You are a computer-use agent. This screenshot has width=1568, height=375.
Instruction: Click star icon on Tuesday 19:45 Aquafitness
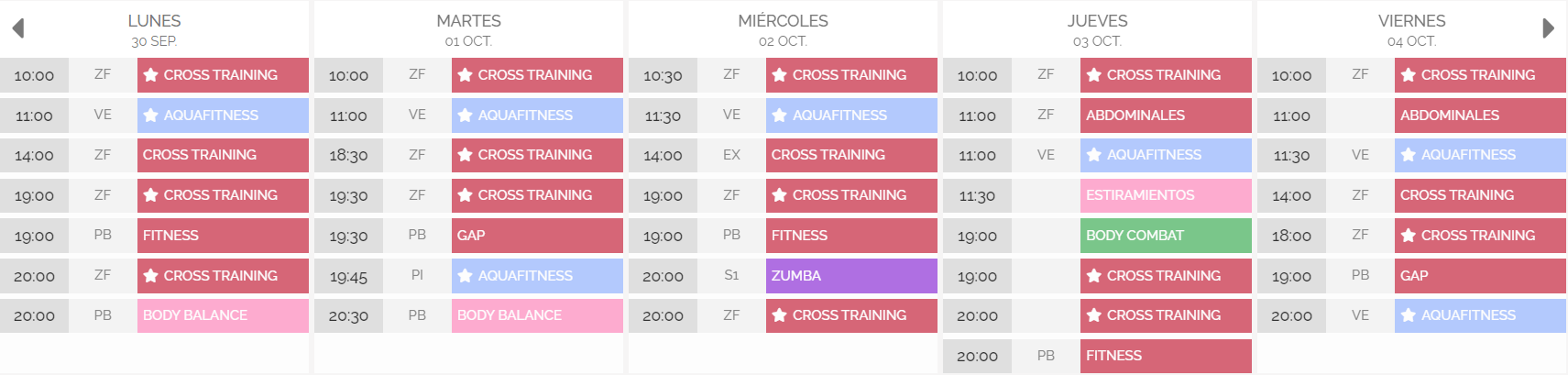[x=466, y=276]
